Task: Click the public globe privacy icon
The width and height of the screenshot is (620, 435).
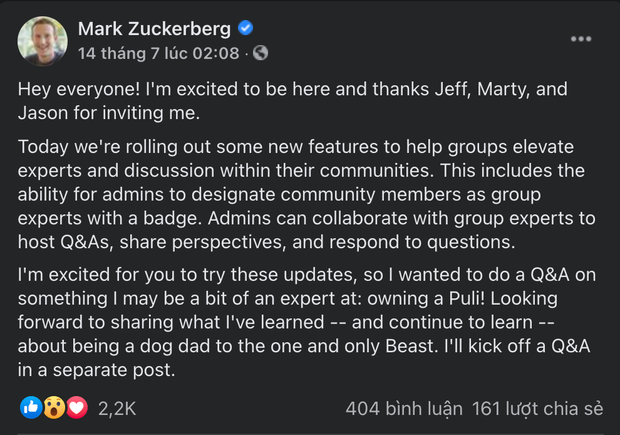Action: click(261, 52)
